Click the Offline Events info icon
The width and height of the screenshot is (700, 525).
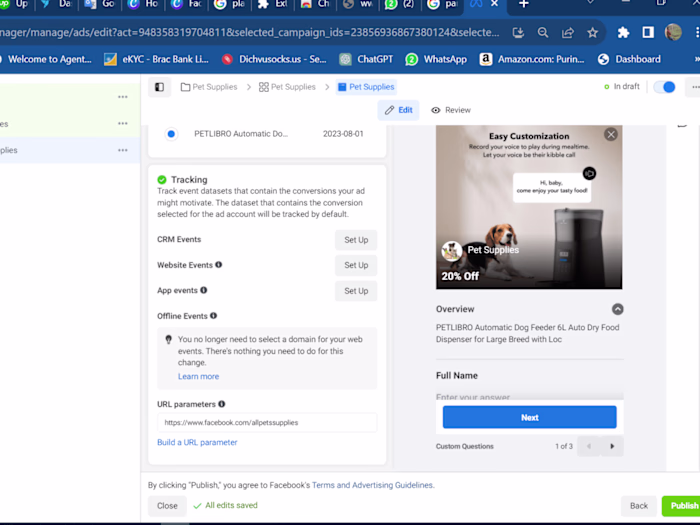tap(214, 316)
